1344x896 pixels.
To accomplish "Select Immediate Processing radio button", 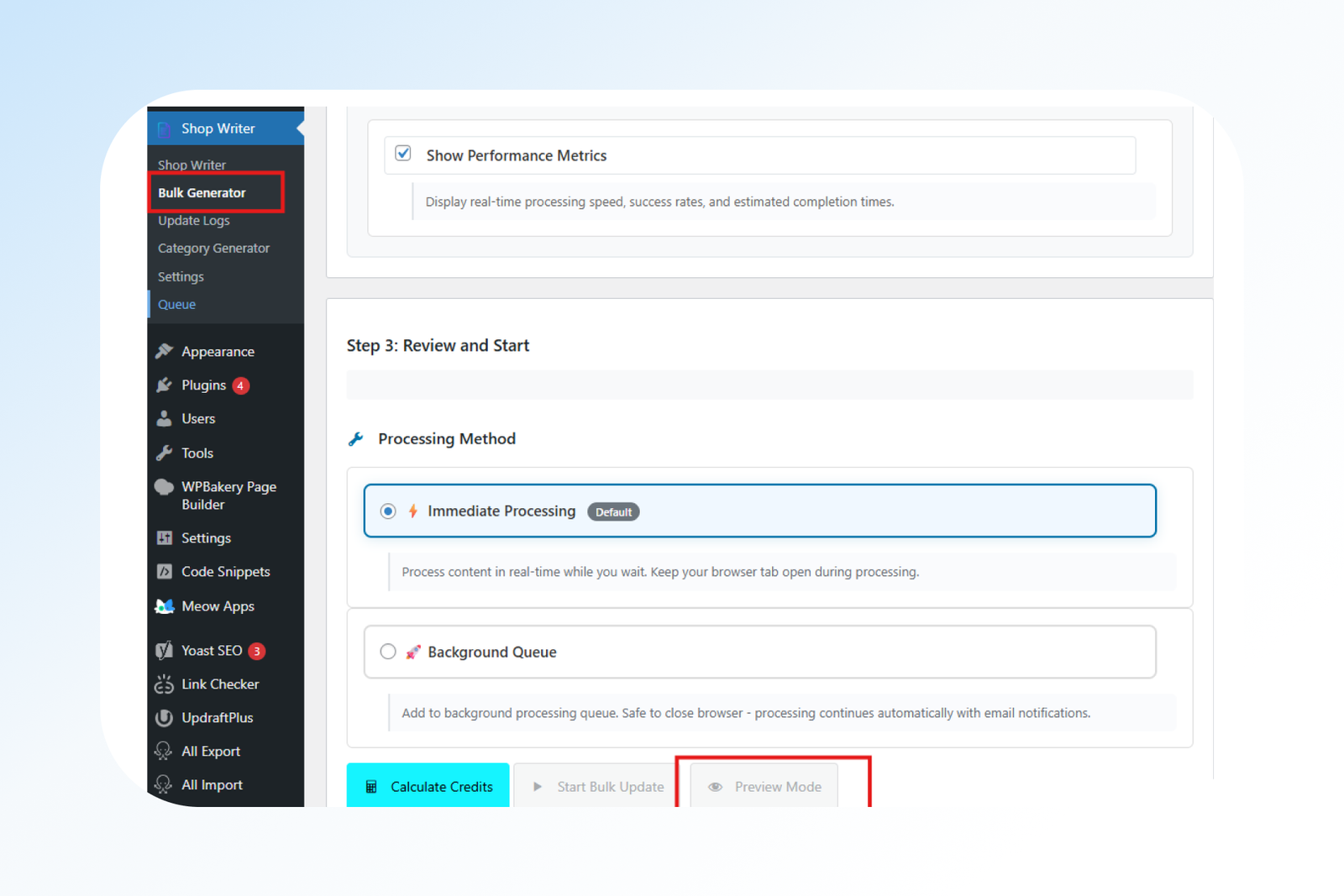I will pos(388,511).
